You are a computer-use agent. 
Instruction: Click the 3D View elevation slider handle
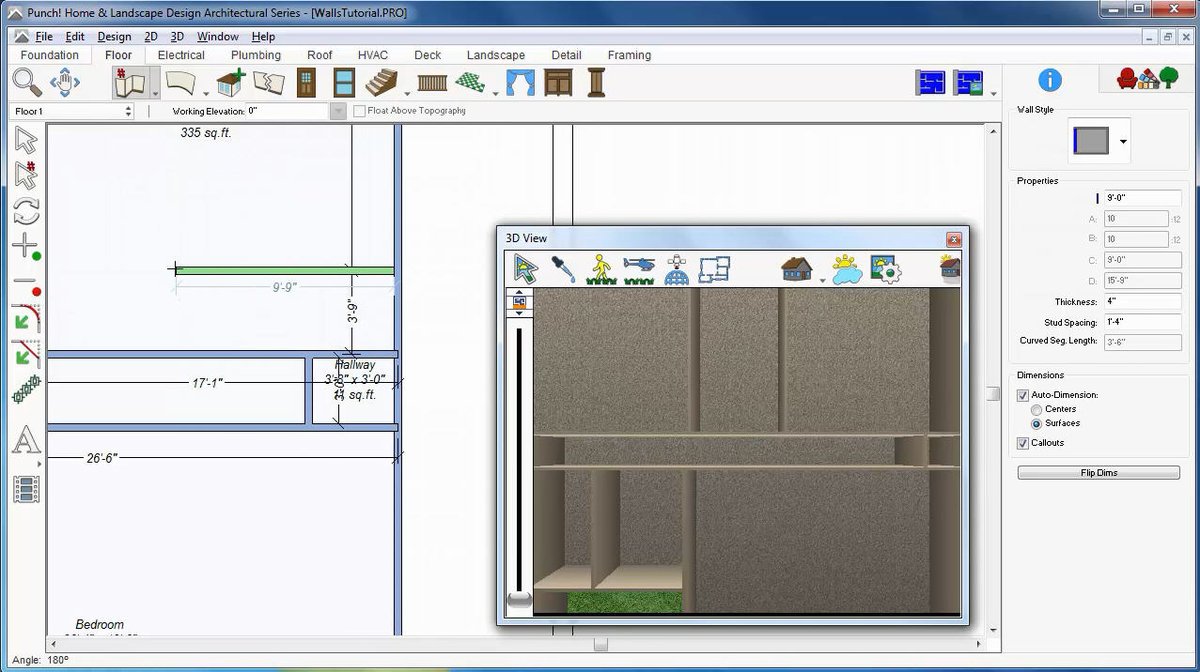click(519, 600)
